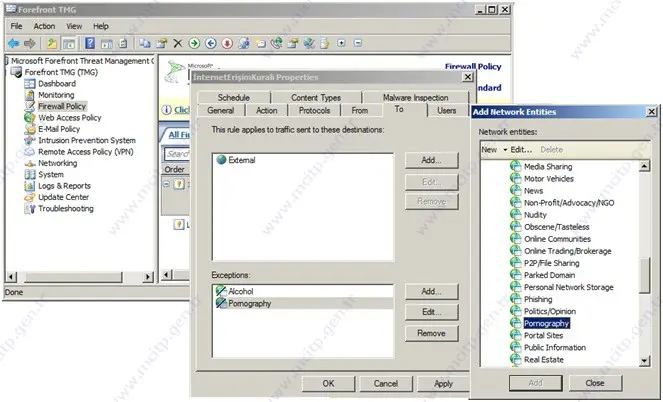Switch to the Schedule tab
The width and height of the screenshot is (663, 402).
233,98
